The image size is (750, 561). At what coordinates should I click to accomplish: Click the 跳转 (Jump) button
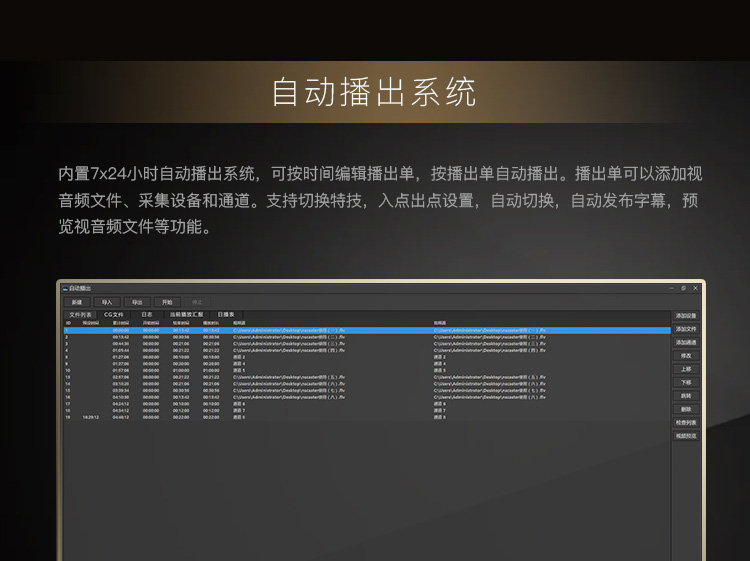point(686,395)
